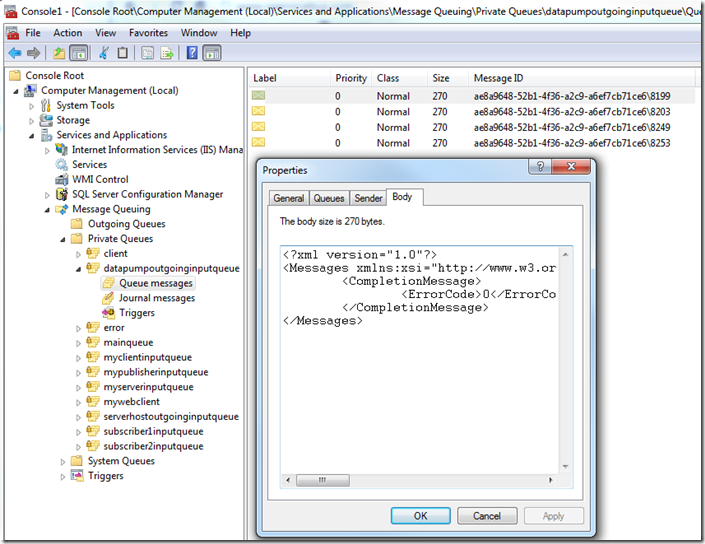Image resolution: width=705 pixels, height=544 pixels.
Task: Sort by the Size column header
Action: (447, 78)
